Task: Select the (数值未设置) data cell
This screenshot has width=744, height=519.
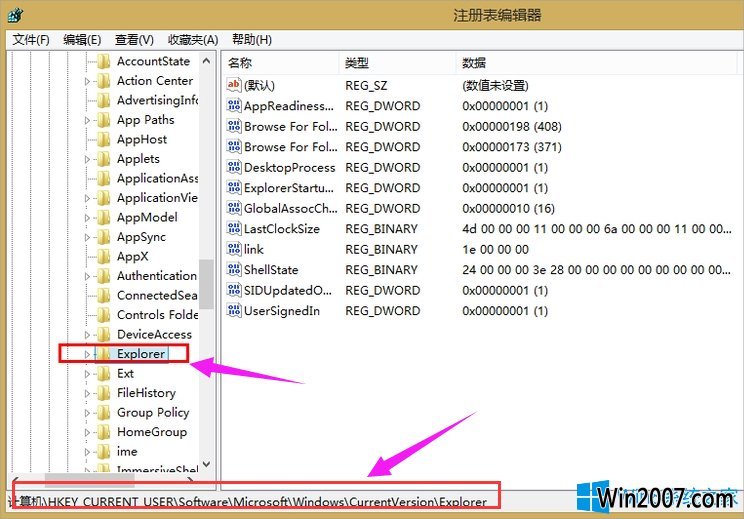Action: 495,85
